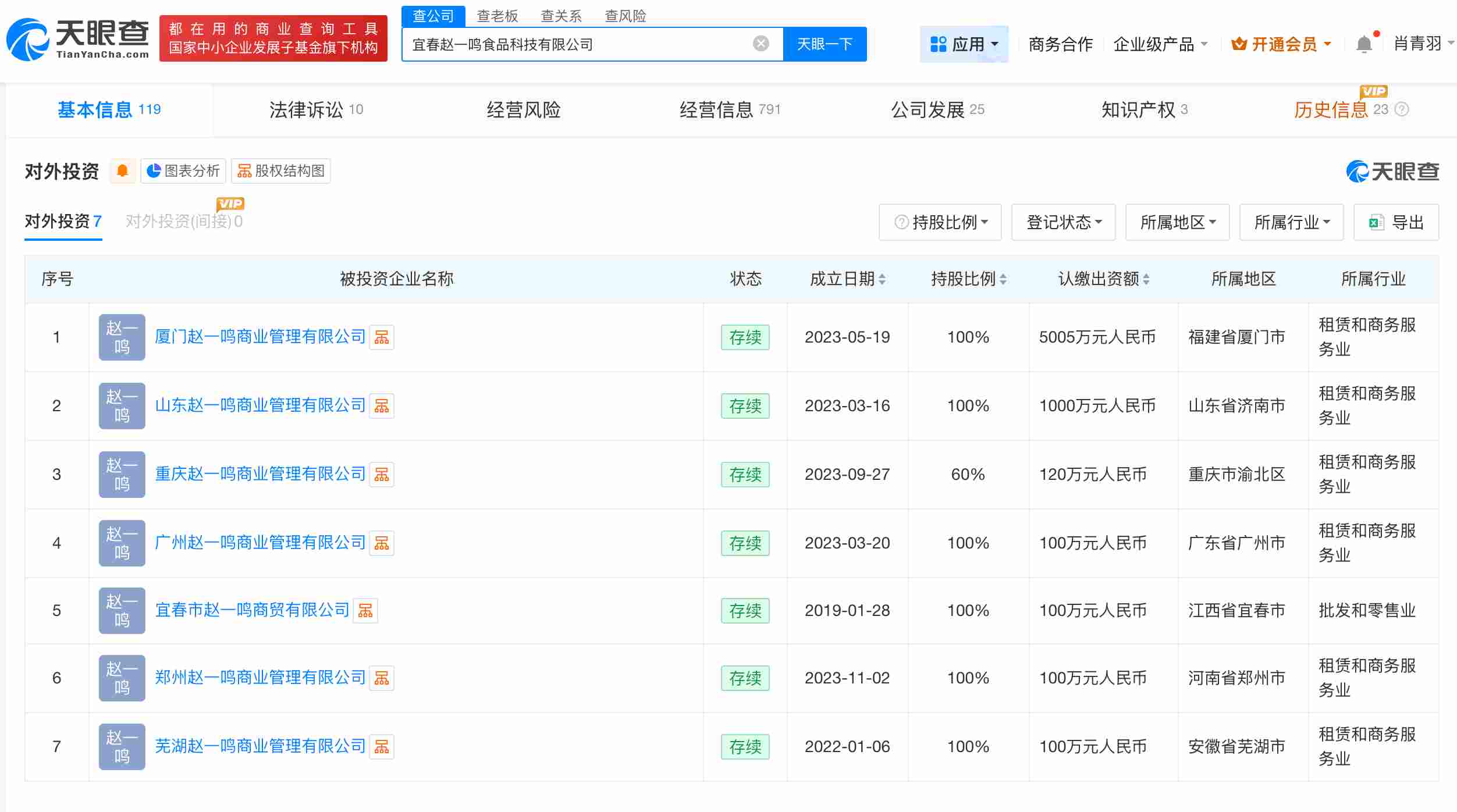Click the alert bell beside 对外投资 heading
1457x812 pixels.
pos(123,170)
